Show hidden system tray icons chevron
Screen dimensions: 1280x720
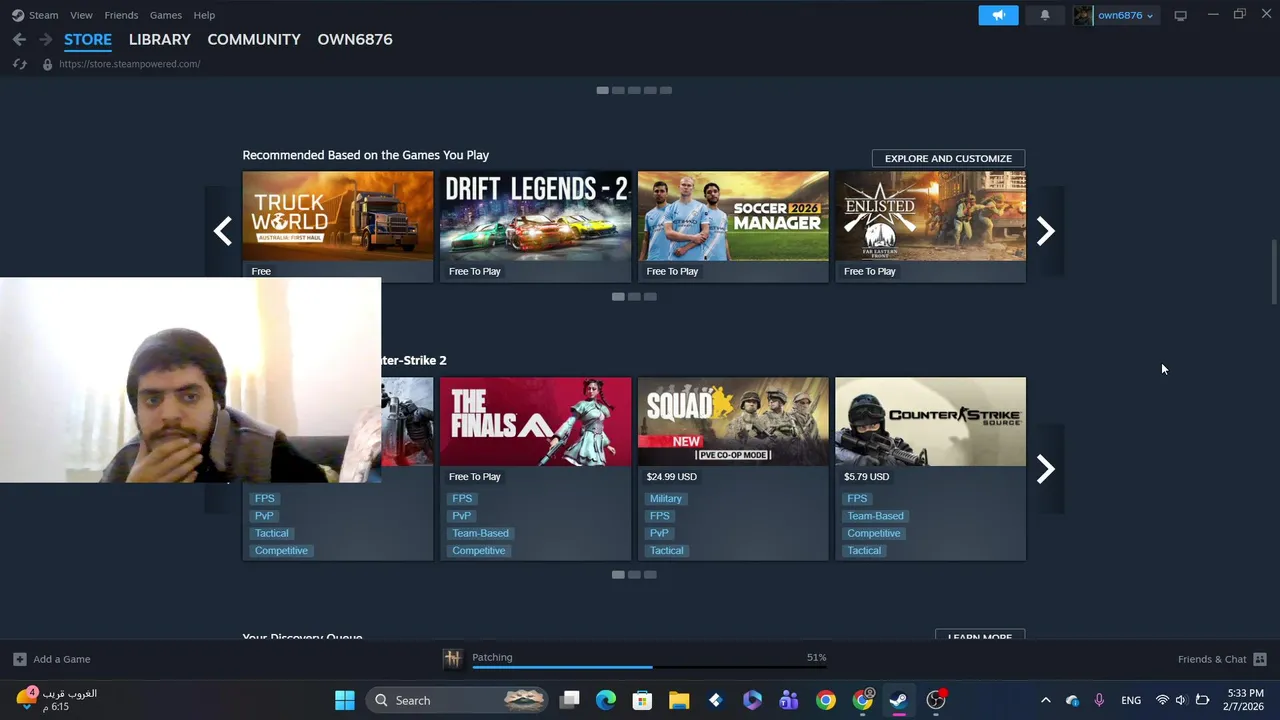pyautogui.click(x=1046, y=700)
